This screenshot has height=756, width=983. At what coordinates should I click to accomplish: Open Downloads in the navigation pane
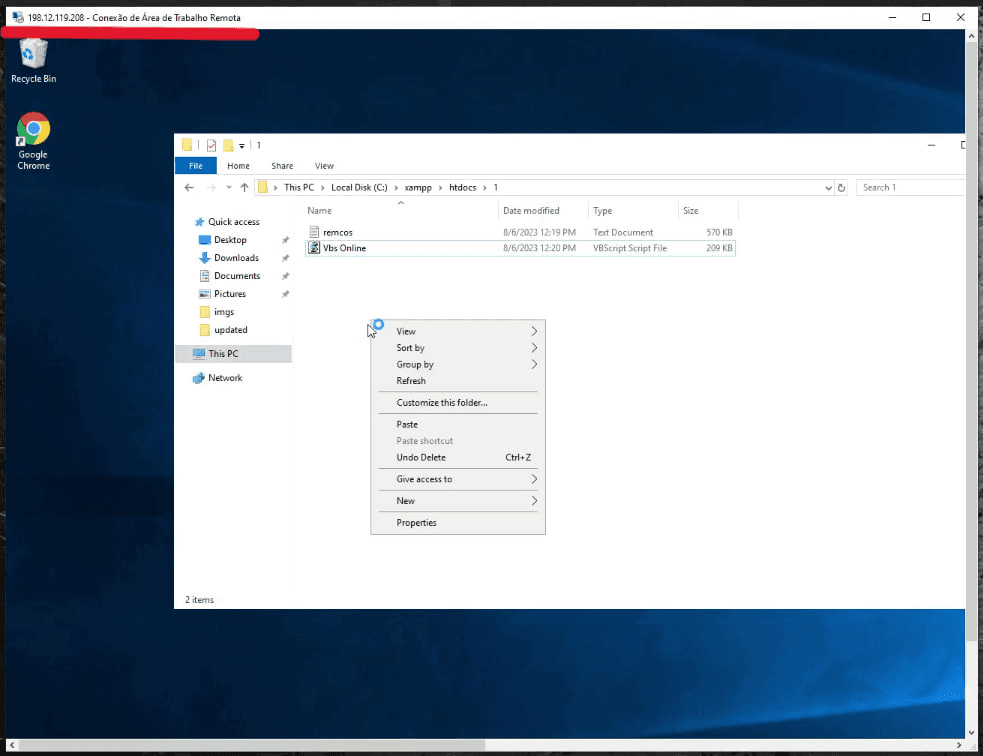(236, 258)
